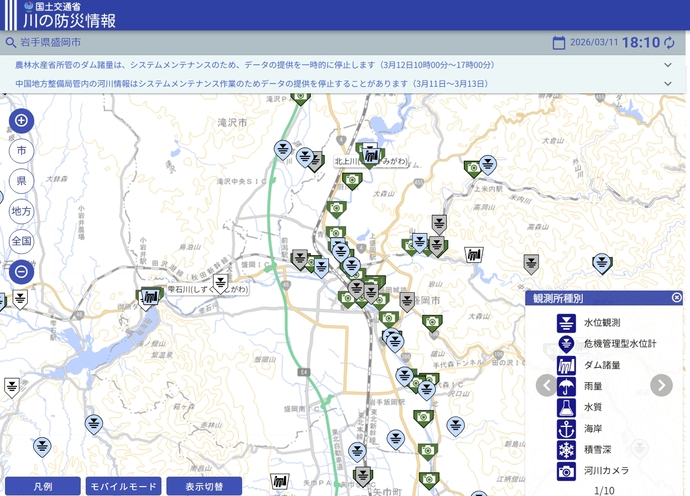This screenshot has width=690, height=496.
Task: Go to next legend page arrow
Action: [x=661, y=385]
